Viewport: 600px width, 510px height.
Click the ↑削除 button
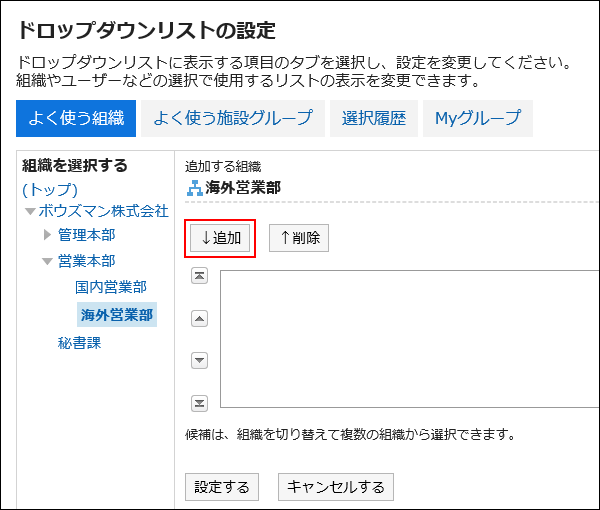(299, 238)
